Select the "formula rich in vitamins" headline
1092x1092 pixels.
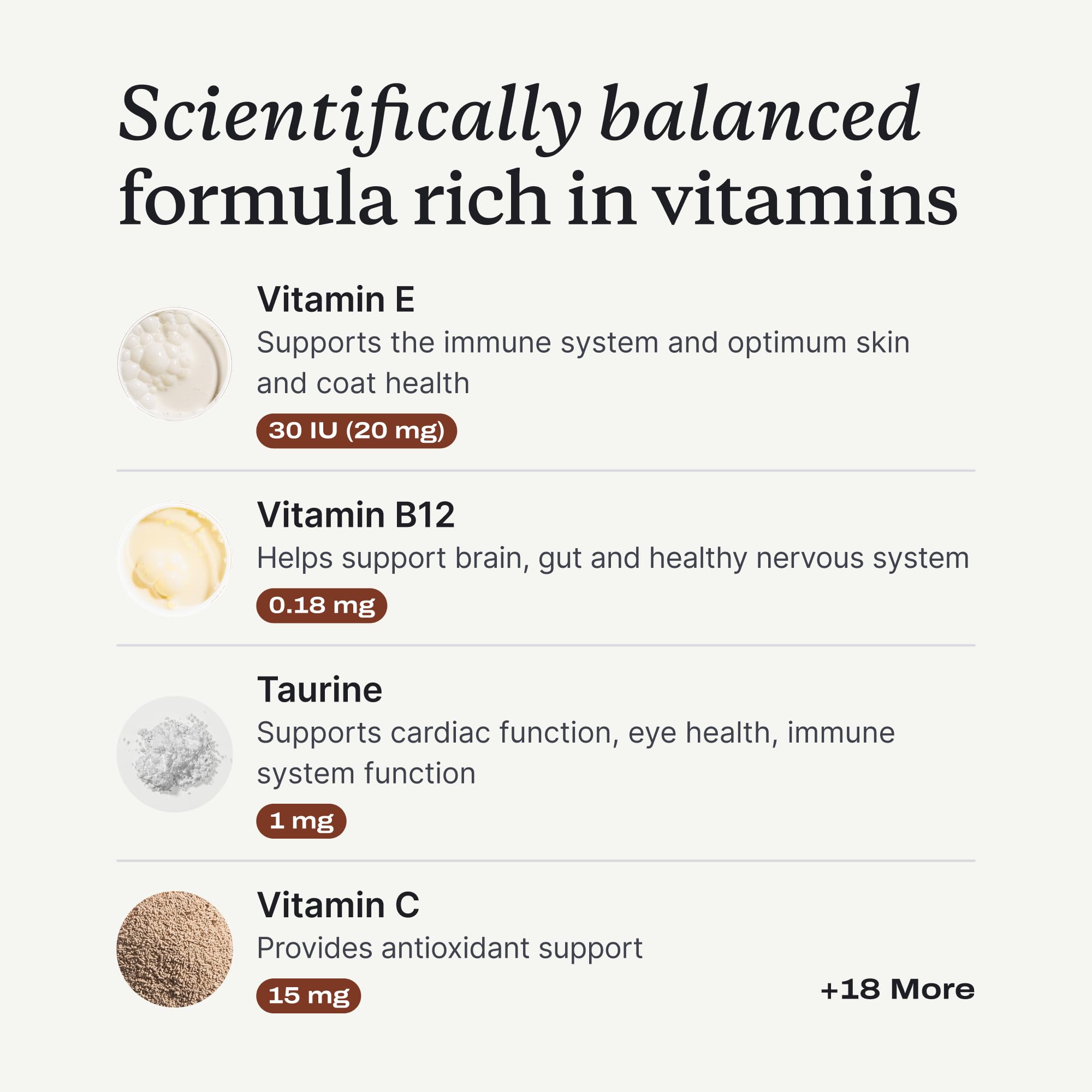[x=537, y=198]
